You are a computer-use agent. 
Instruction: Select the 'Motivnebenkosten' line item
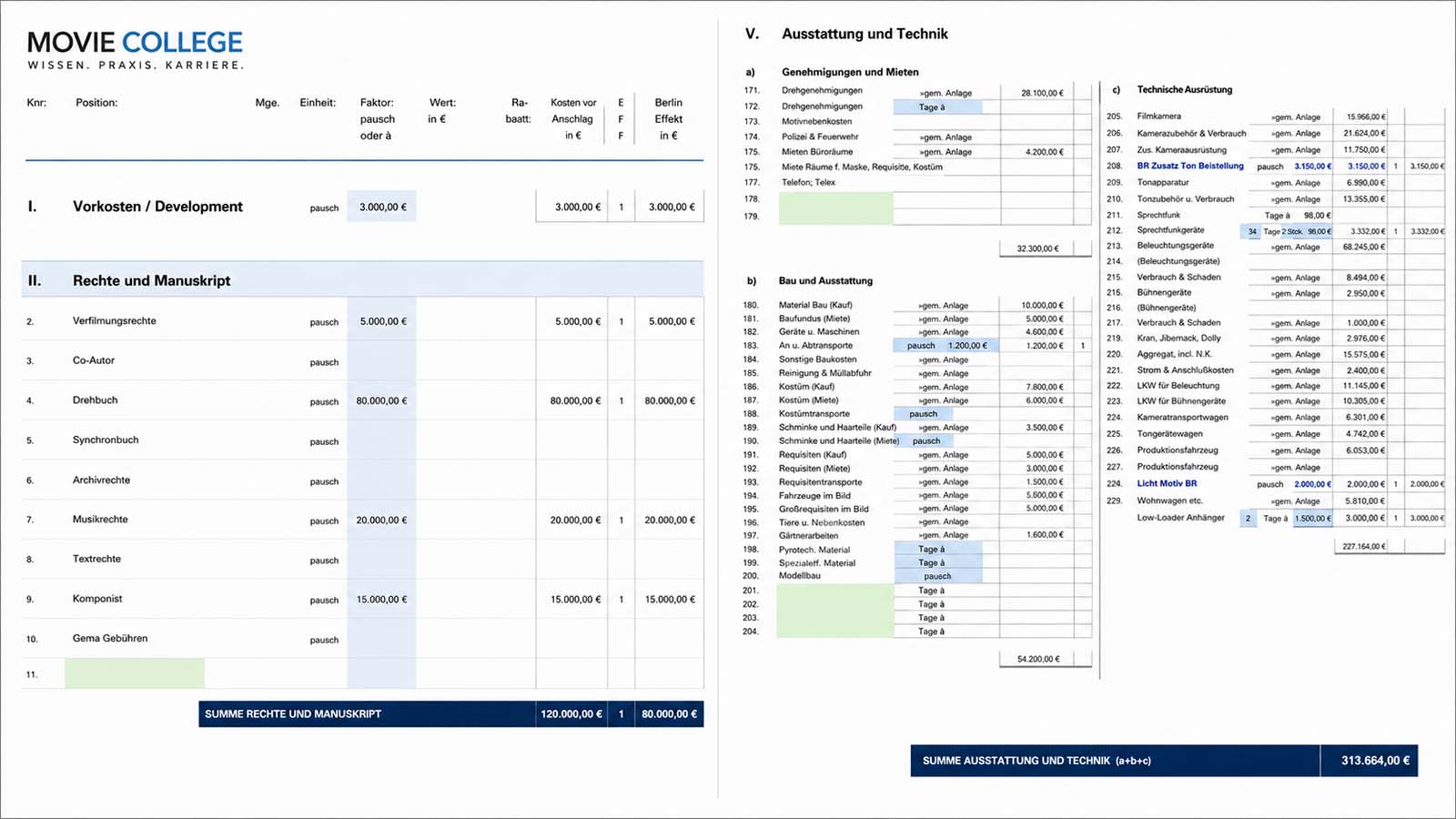[816, 121]
